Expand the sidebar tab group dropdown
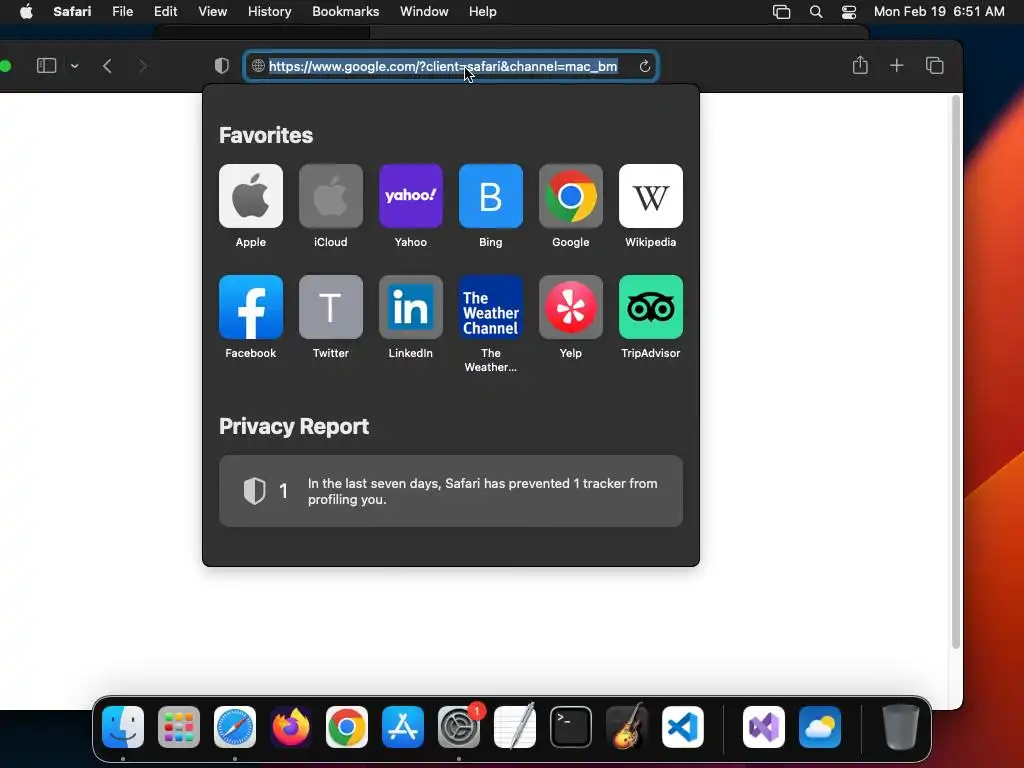This screenshot has height=768, width=1024. [74, 66]
